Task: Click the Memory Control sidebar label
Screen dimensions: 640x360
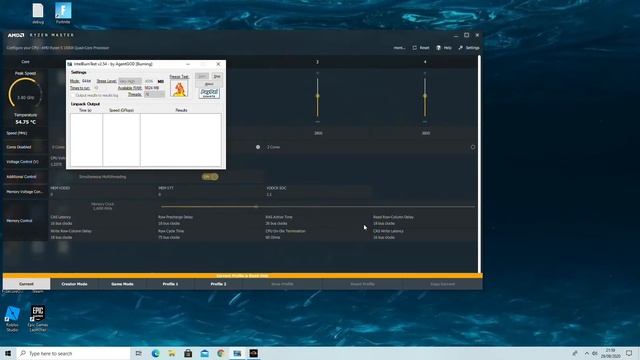Action: click(19, 220)
